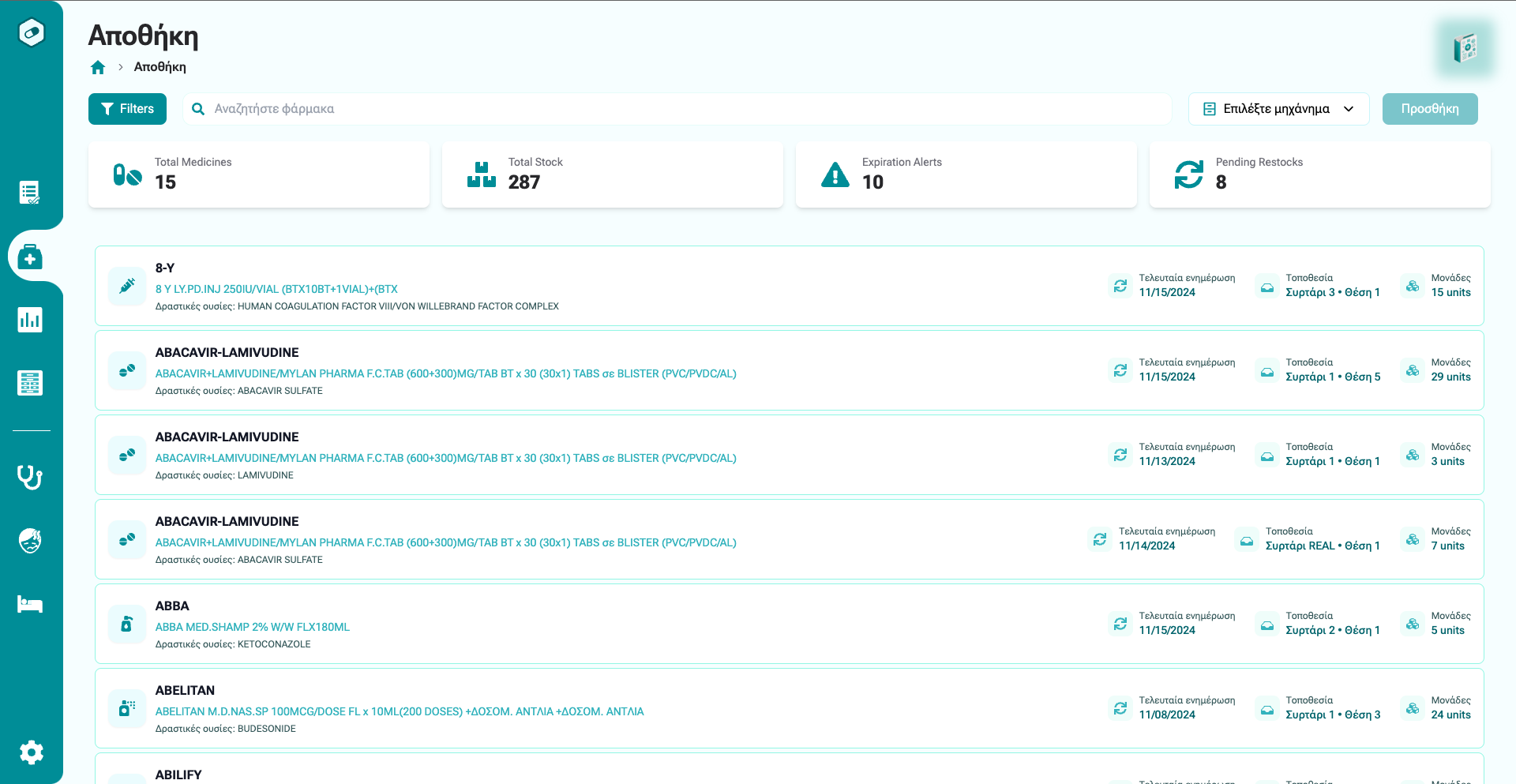
Task: Click the update icon in 8-Y row
Action: (x=1120, y=286)
